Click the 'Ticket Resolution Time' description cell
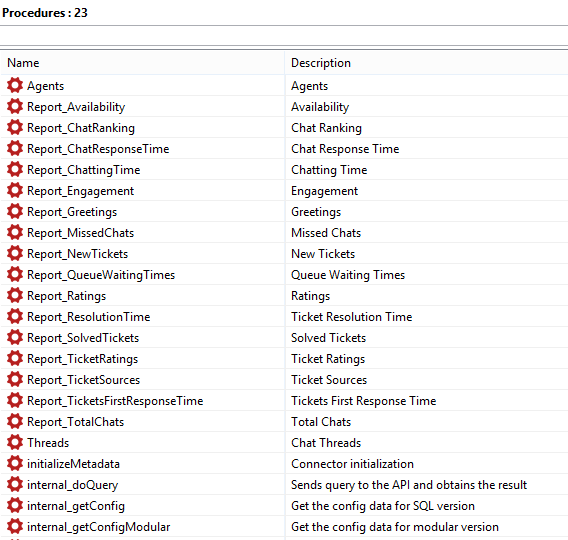568x540 pixels. (x=352, y=317)
